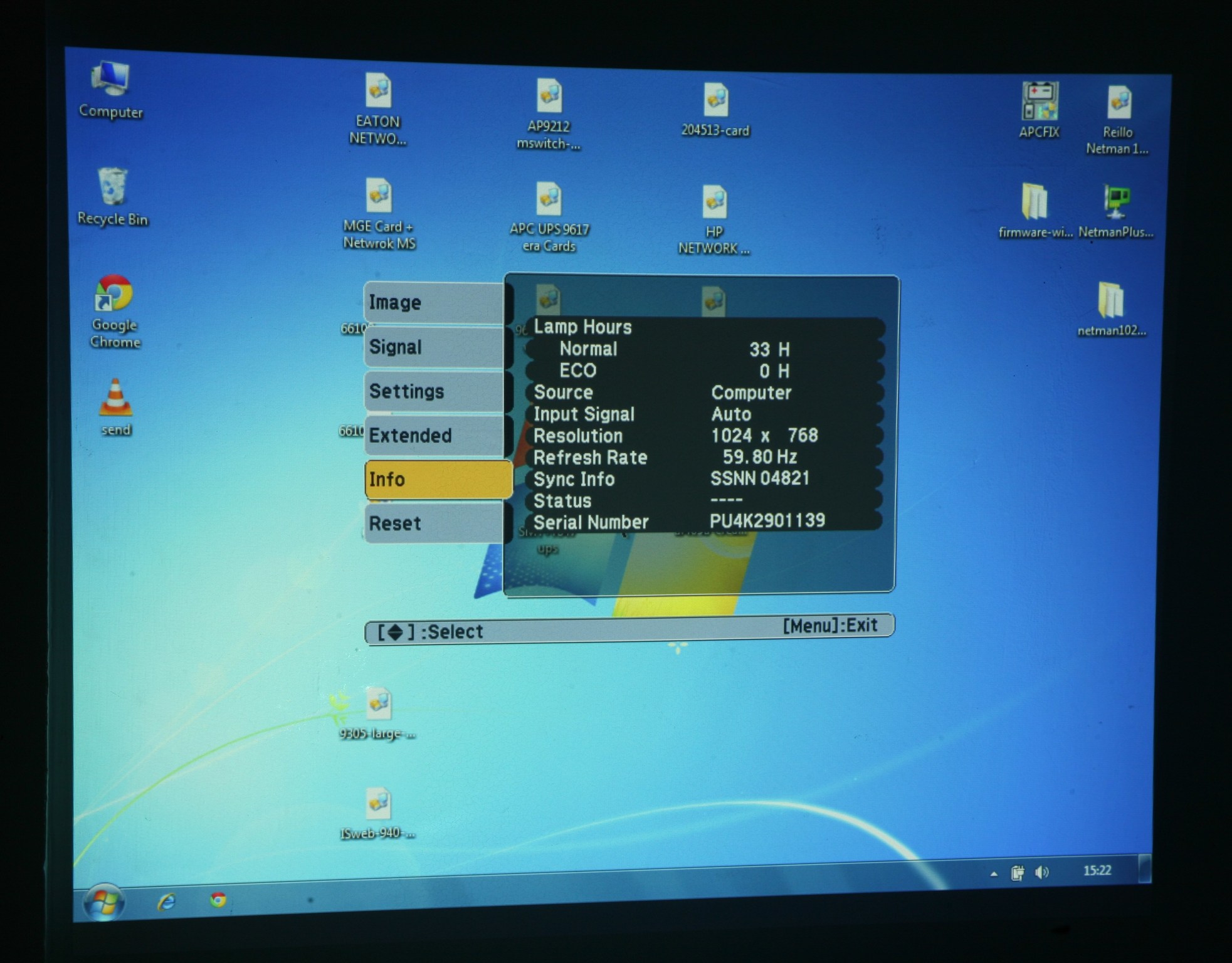Show hidden tray icons arrow

pos(994,873)
